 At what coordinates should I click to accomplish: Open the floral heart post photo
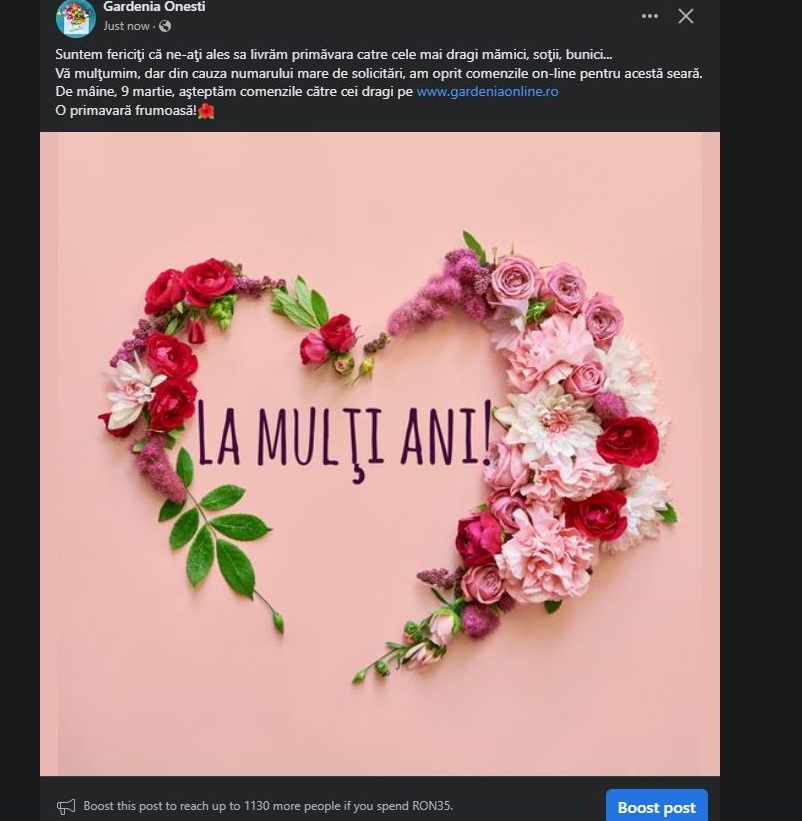point(380,453)
